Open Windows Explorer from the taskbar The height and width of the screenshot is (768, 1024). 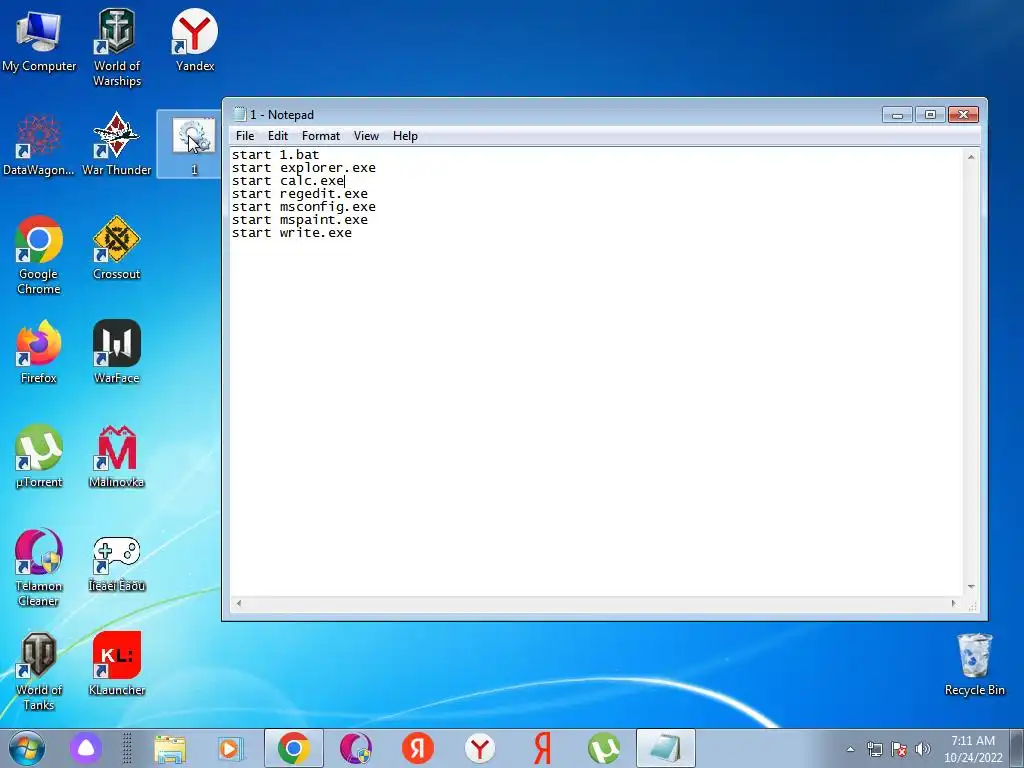[170, 748]
